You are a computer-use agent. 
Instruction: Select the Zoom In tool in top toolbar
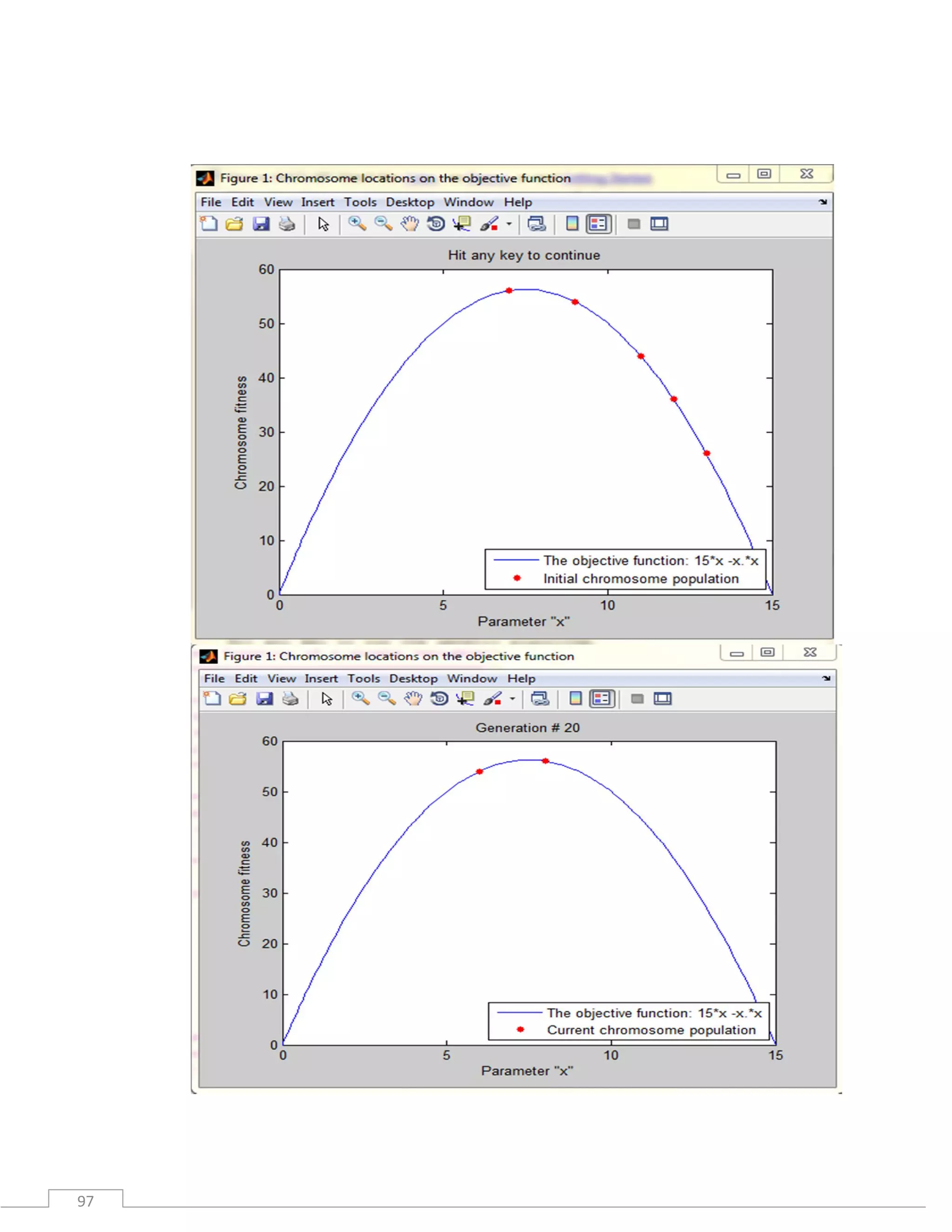357,224
